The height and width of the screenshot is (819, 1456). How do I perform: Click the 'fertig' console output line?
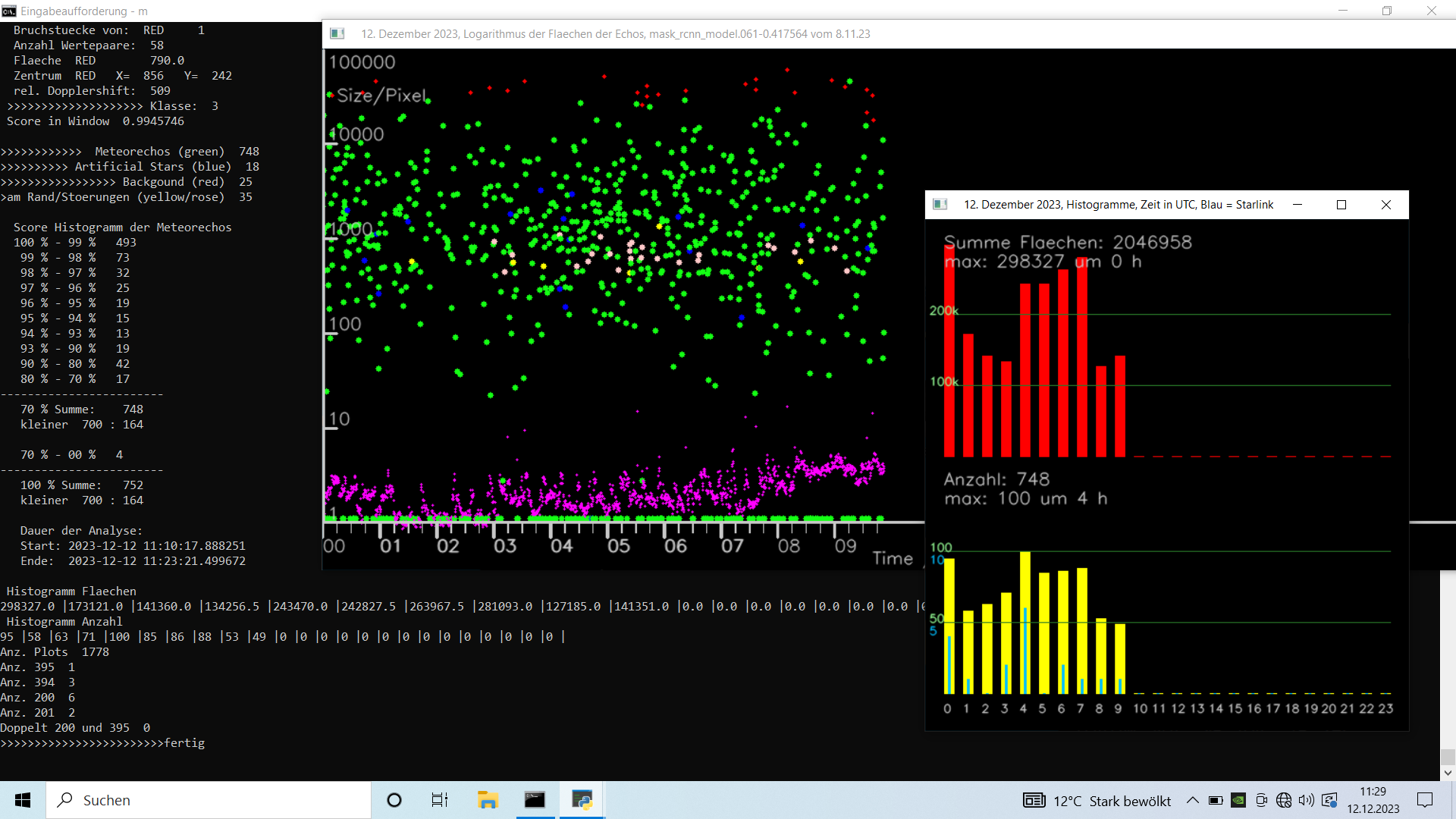[102, 743]
